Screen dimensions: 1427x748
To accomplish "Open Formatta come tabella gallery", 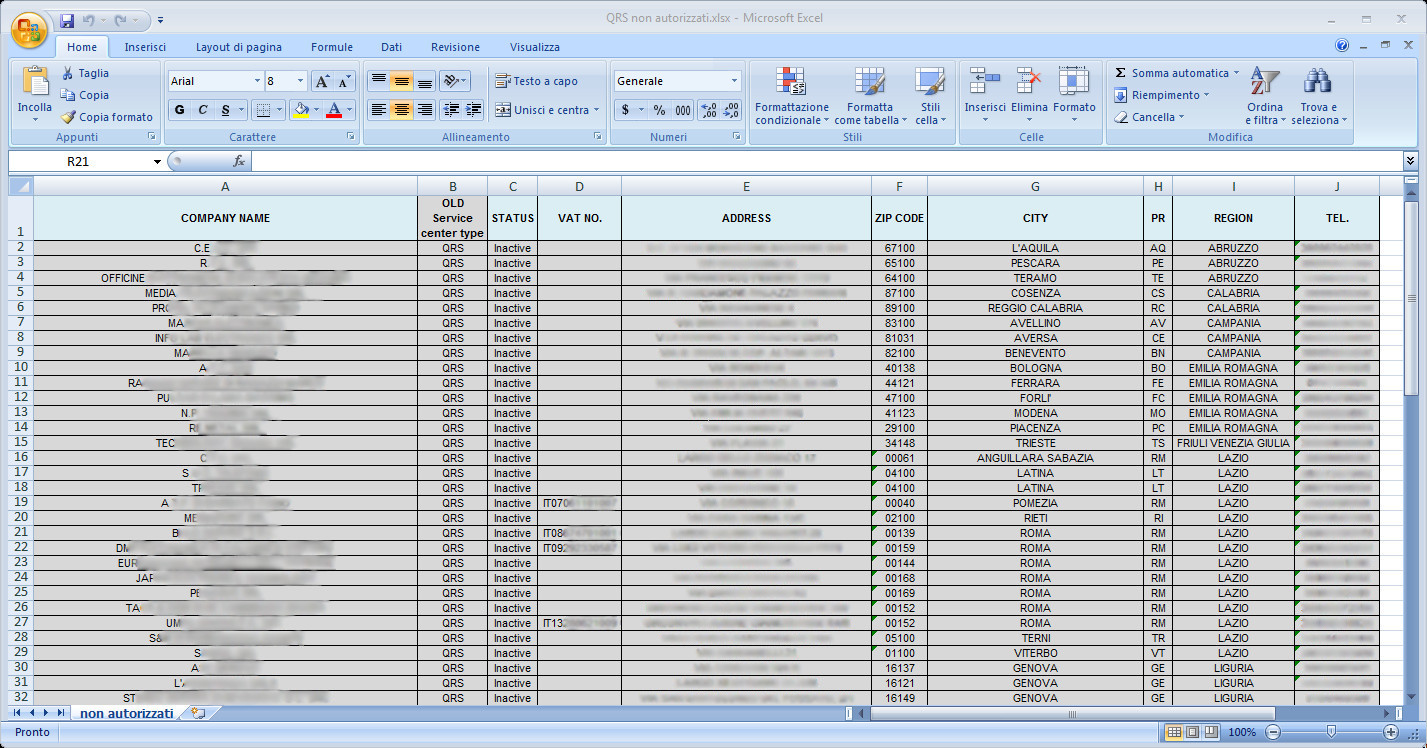I will pos(870,96).
